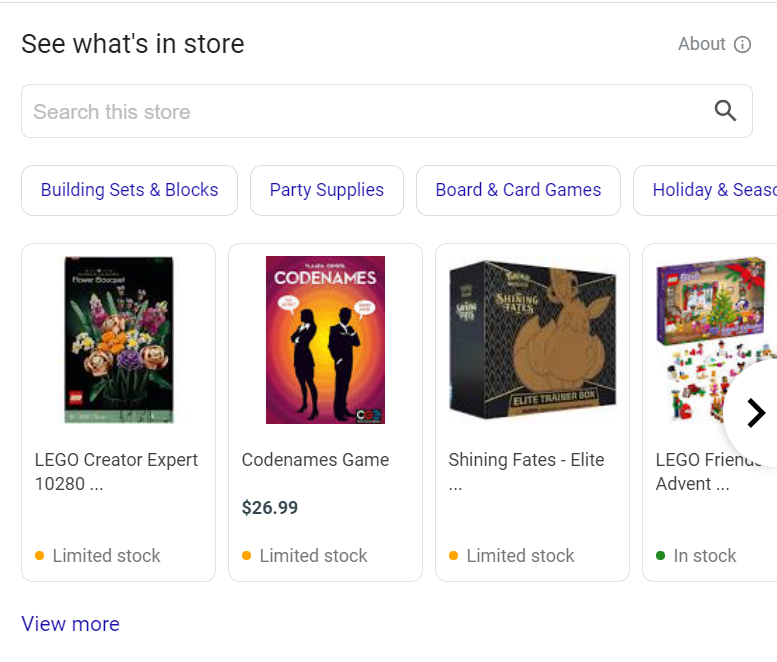The image size is (777, 662).
Task: Open the Shining Fates Elite Trainer Box image
Action: (x=532, y=340)
